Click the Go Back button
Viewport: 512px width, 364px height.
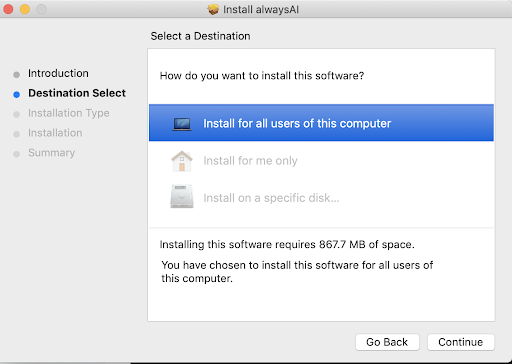[387, 342]
